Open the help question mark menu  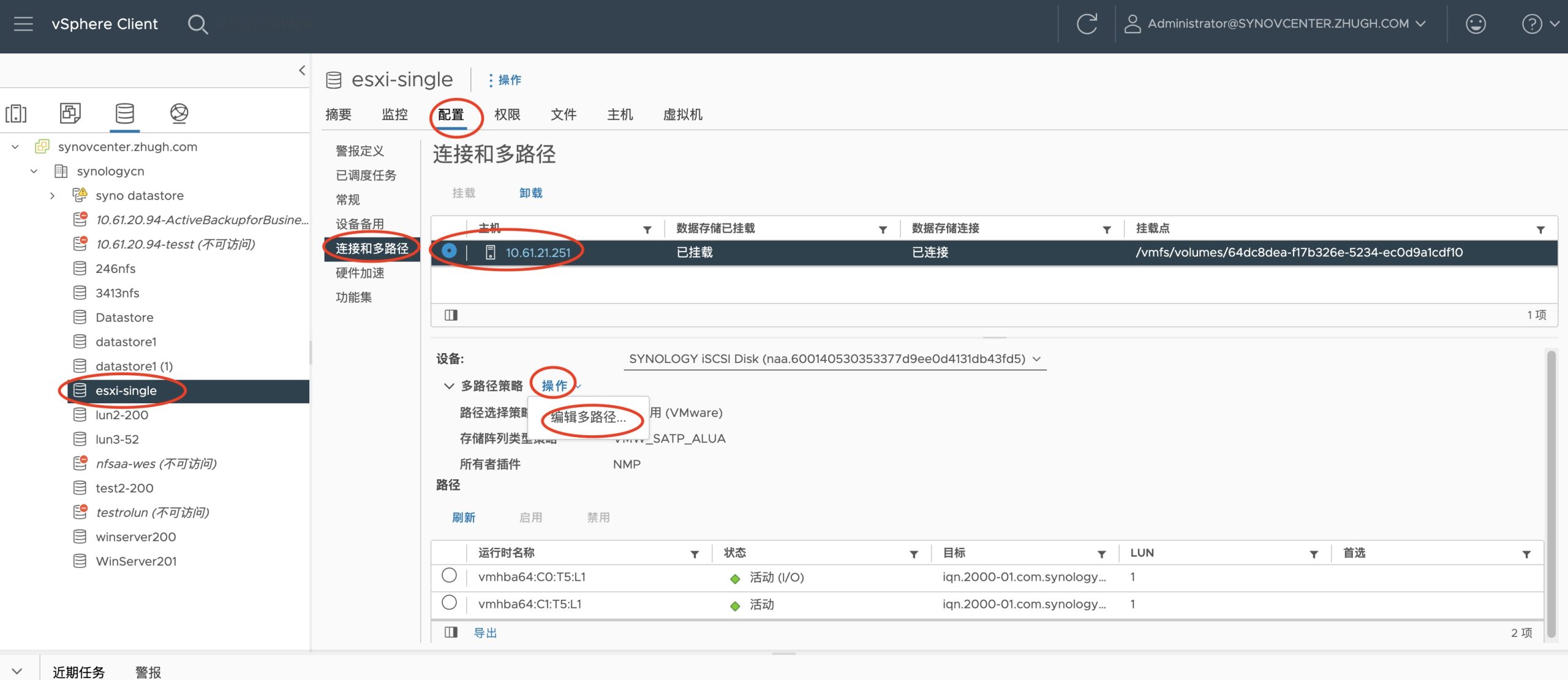pos(1540,24)
